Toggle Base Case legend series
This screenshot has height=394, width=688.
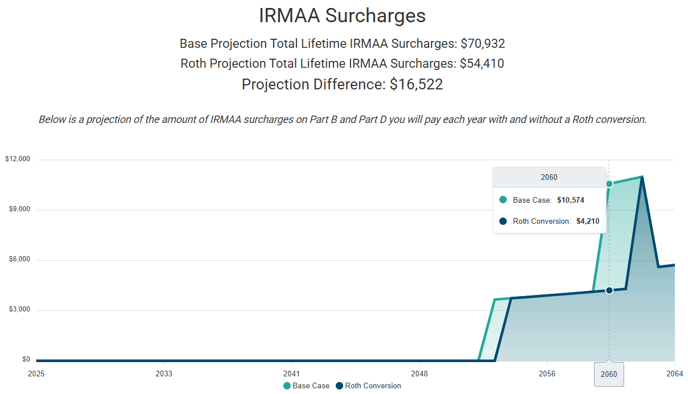coord(306,386)
